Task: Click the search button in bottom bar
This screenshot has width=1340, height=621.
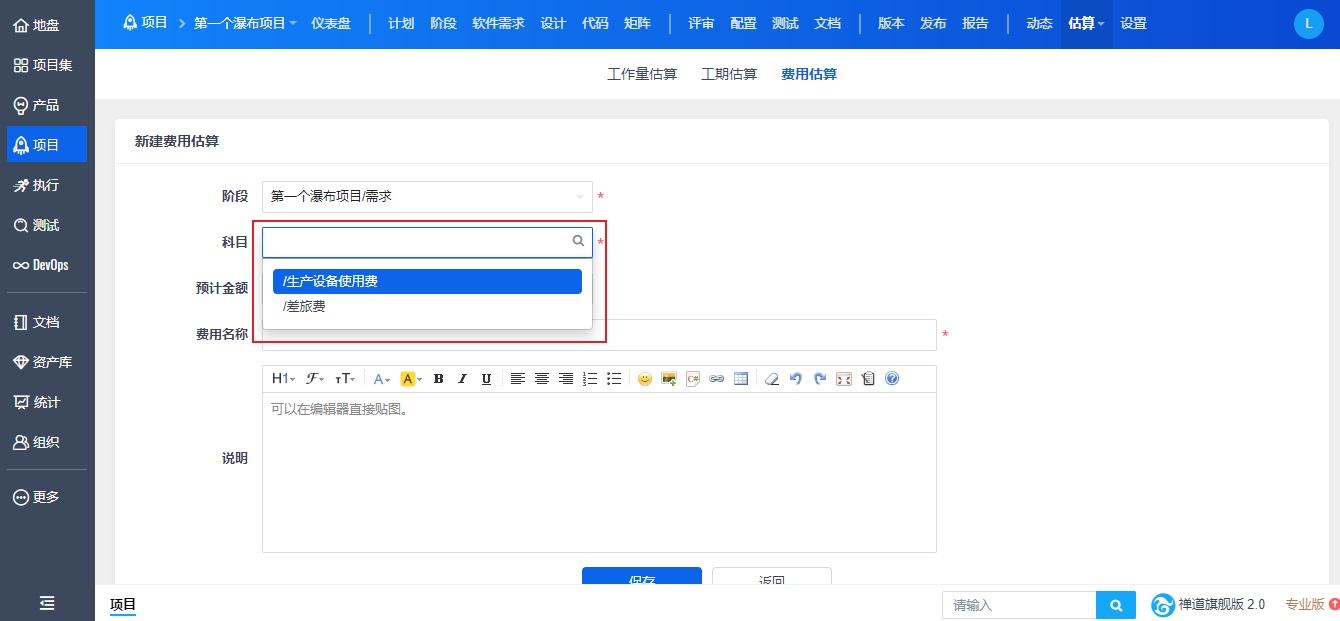Action: [x=1116, y=605]
